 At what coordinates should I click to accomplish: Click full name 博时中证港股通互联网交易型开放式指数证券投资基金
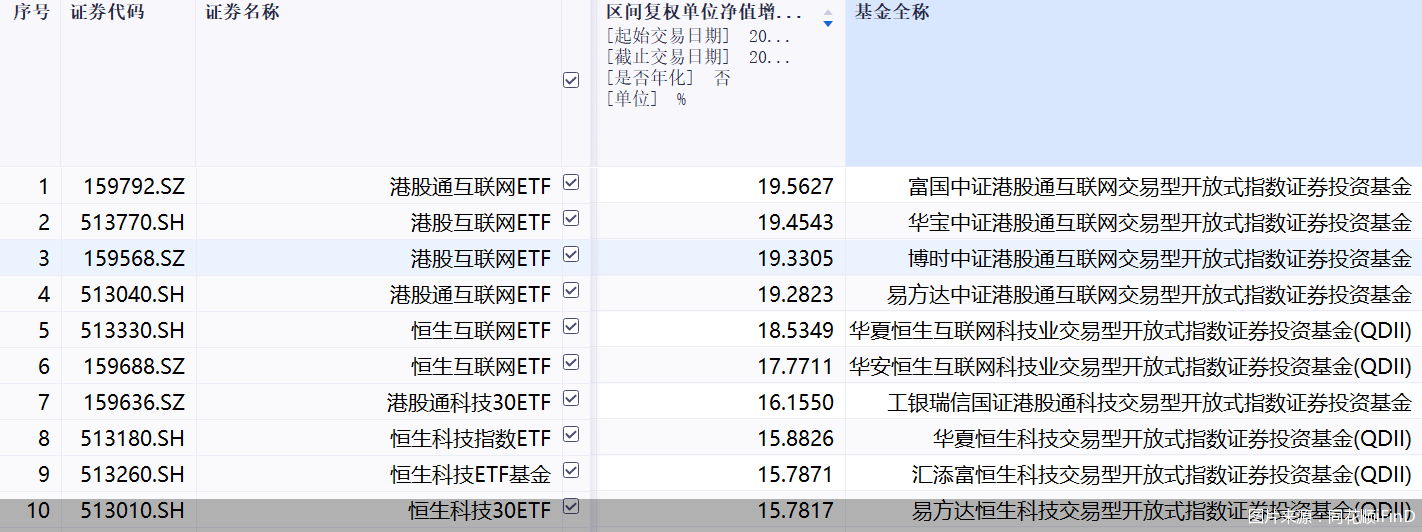pyautogui.click(x=1160, y=258)
